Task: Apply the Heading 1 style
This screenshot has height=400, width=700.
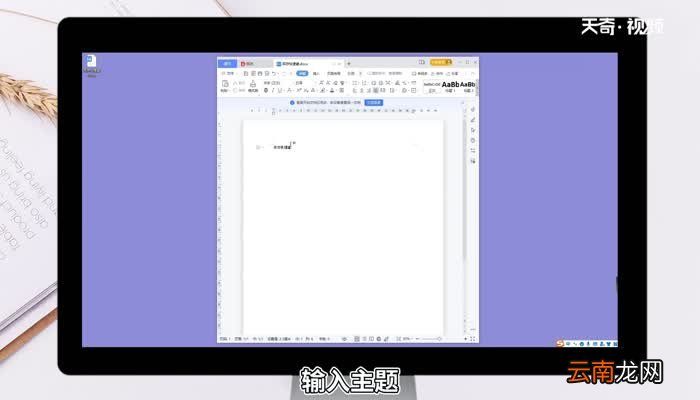Action: tap(450, 87)
